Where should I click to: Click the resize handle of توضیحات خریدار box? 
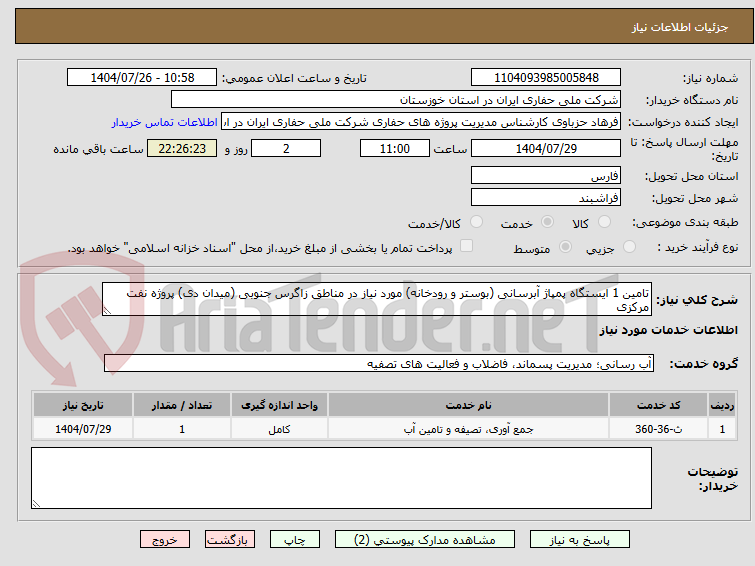(x=36, y=504)
